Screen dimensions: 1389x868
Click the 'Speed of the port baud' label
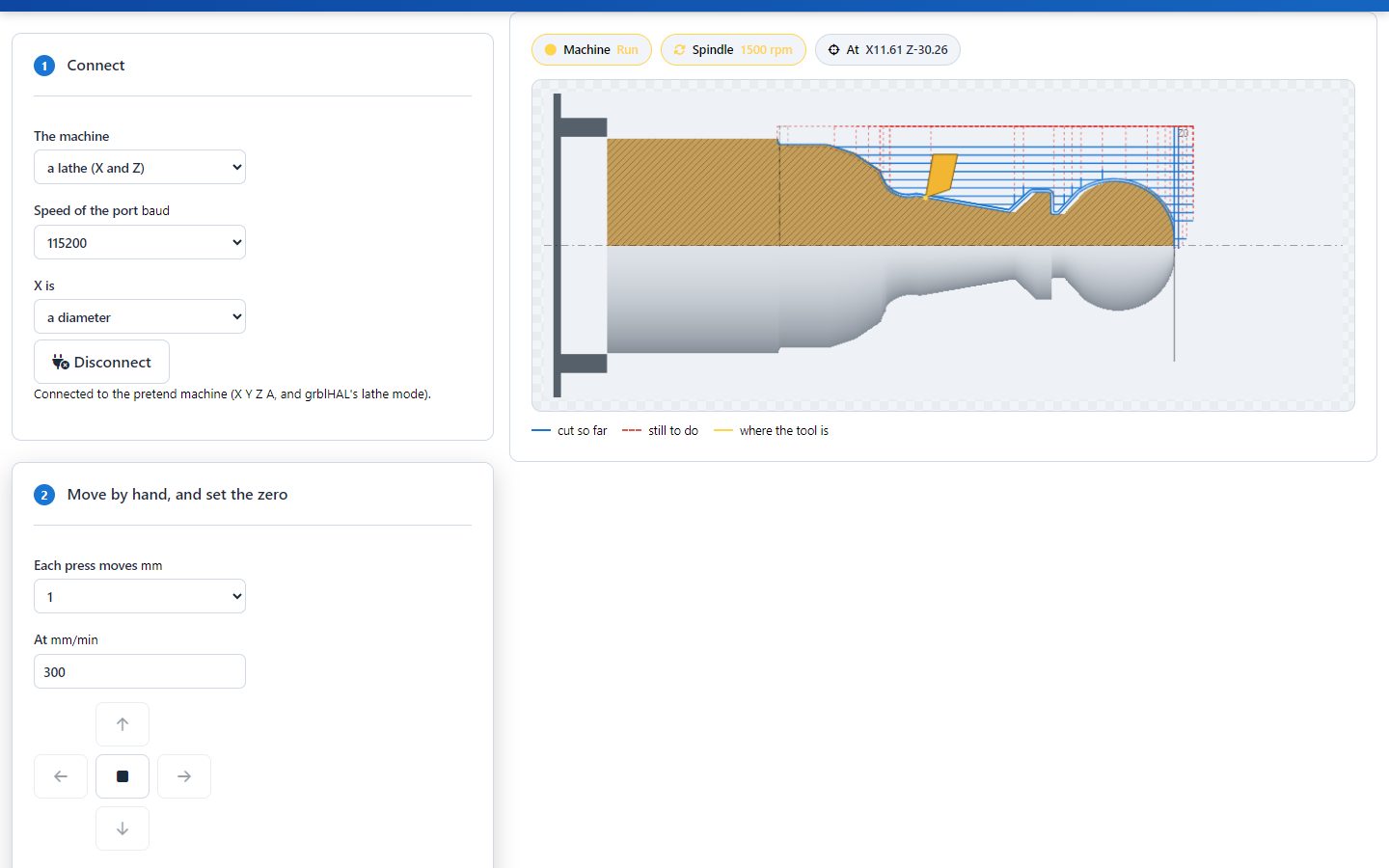pyautogui.click(x=101, y=210)
